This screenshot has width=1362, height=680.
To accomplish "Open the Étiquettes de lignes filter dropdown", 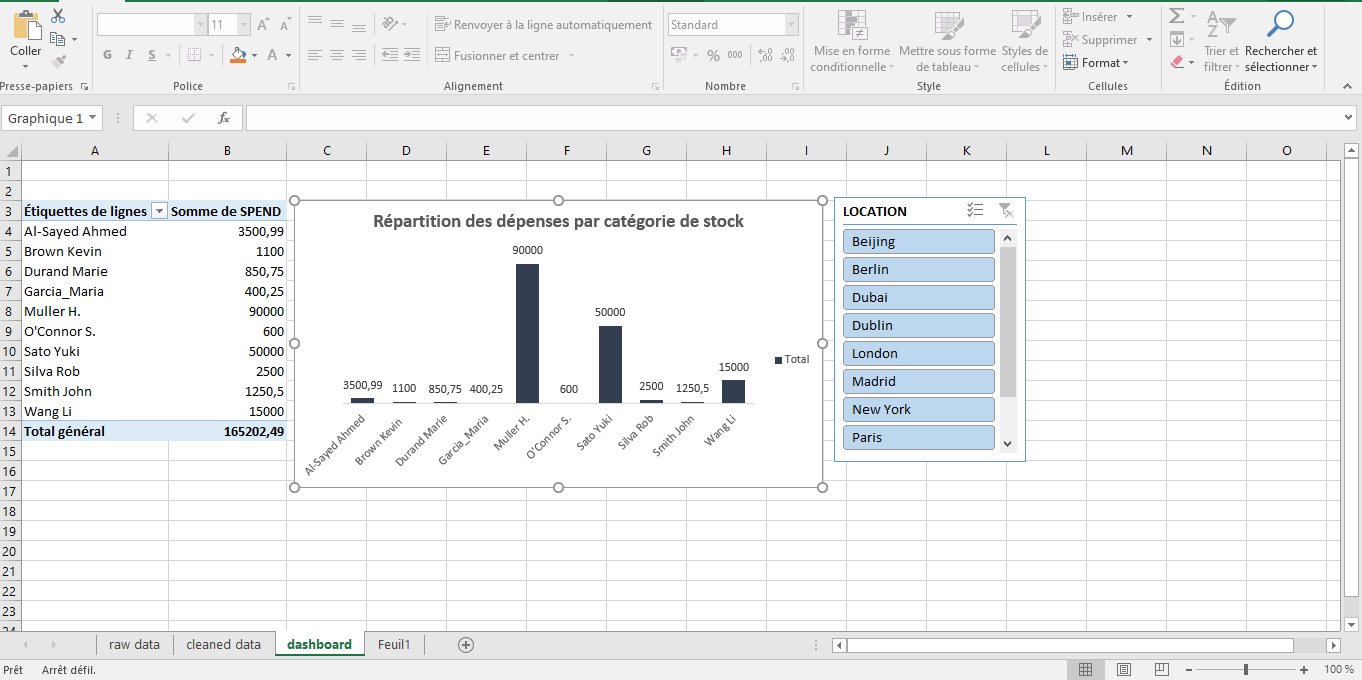I will pyautogui.click(x=158, y=211).
